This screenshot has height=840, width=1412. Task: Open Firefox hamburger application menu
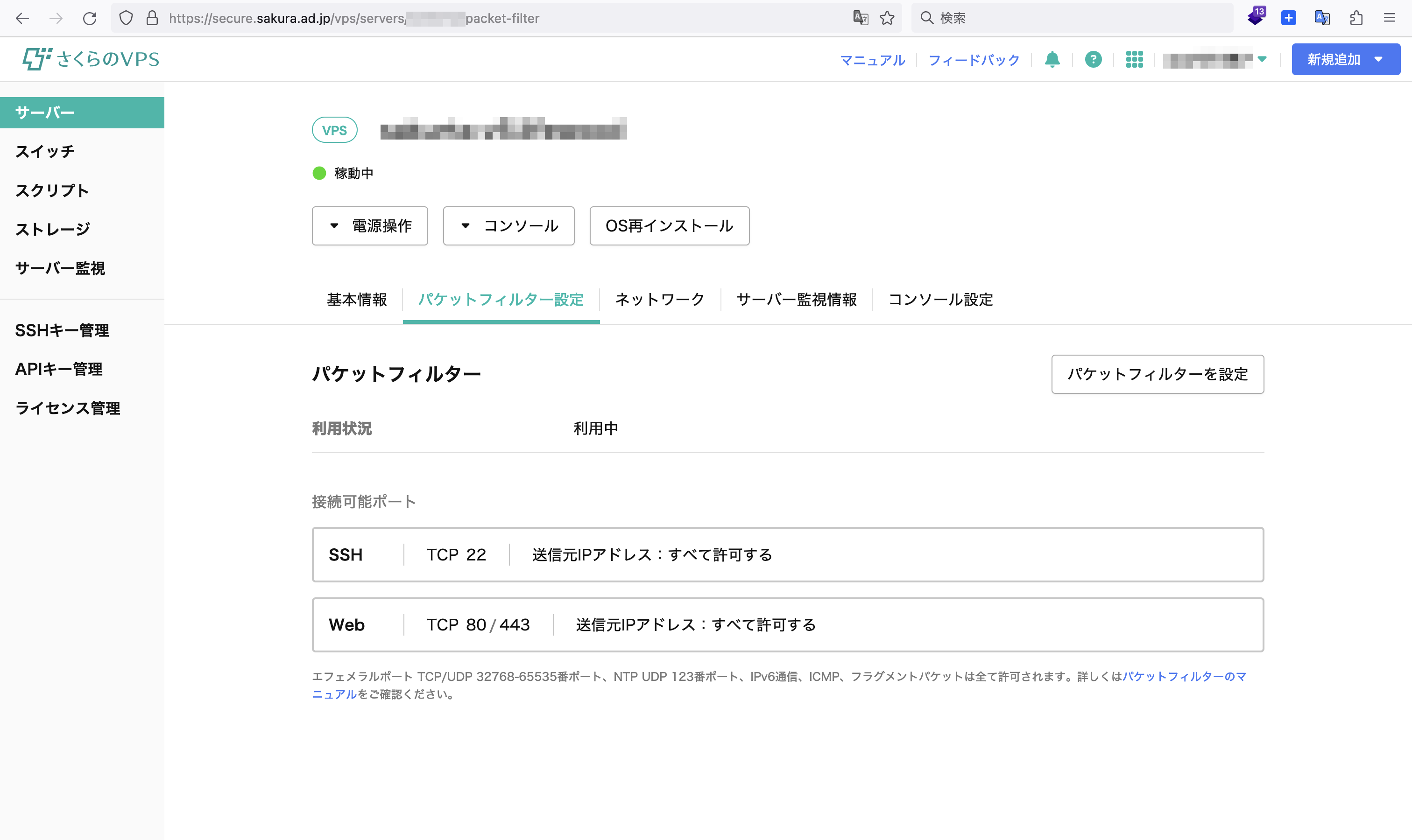[1389, 18]
